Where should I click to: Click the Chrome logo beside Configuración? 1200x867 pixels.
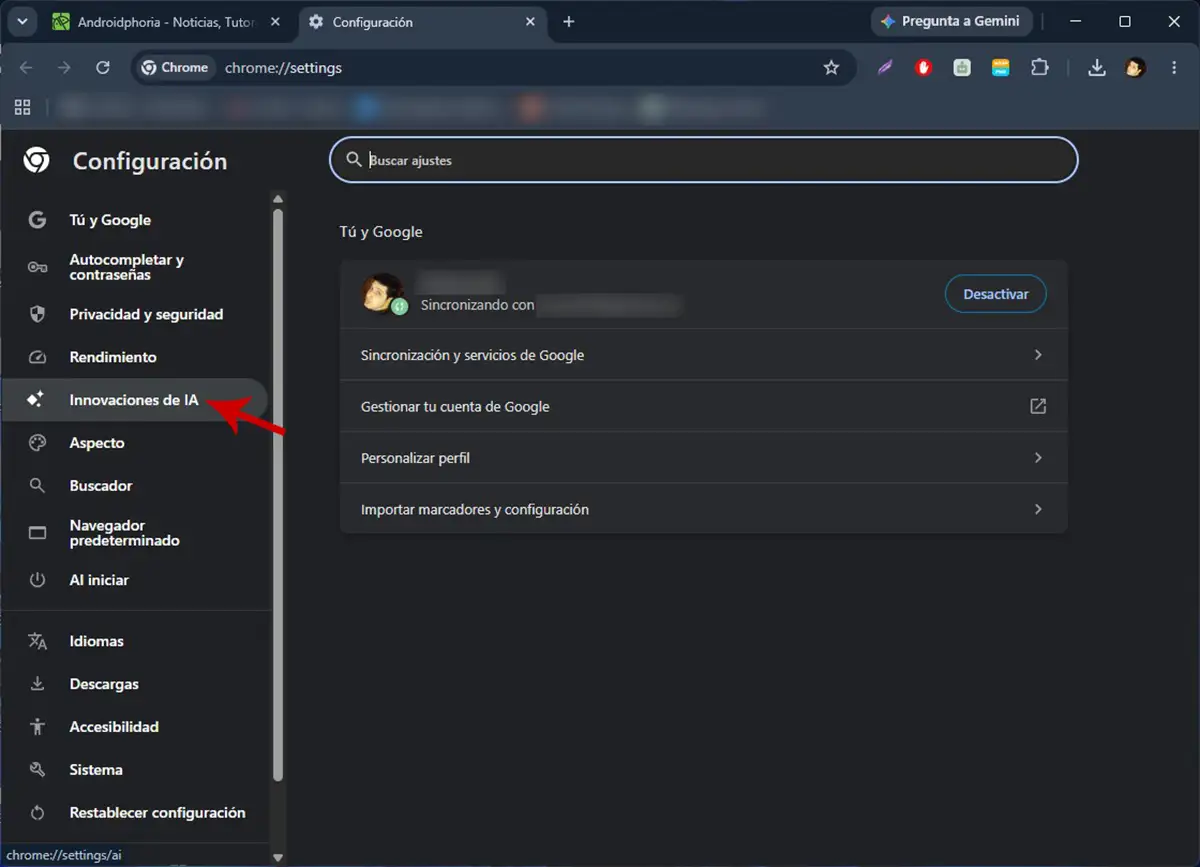(37, 160)
